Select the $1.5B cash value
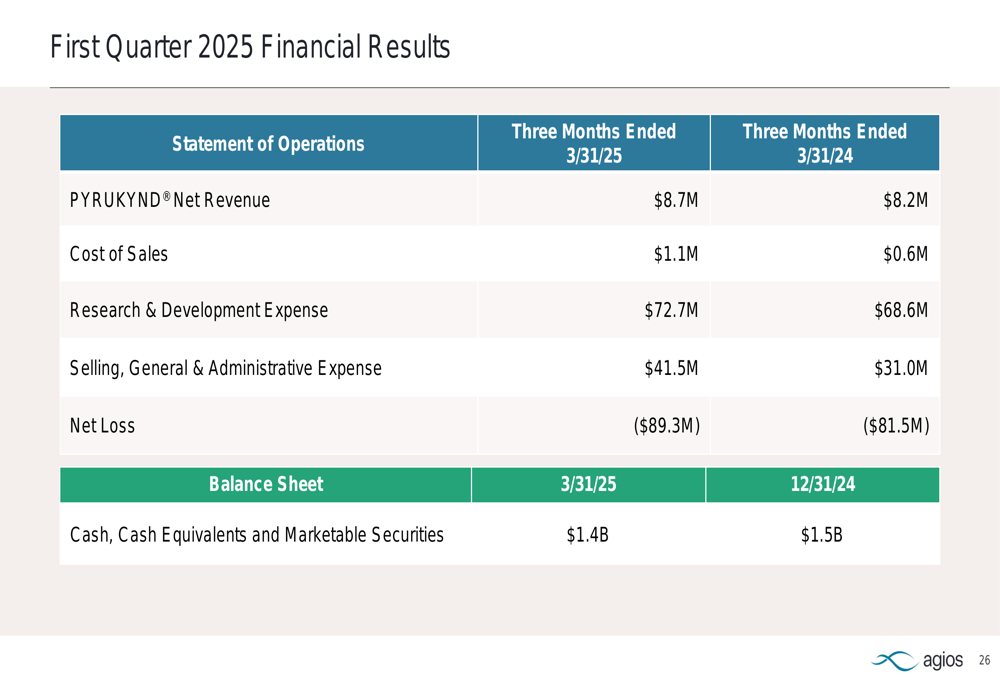1000x685 pixels. coord(821,534)
